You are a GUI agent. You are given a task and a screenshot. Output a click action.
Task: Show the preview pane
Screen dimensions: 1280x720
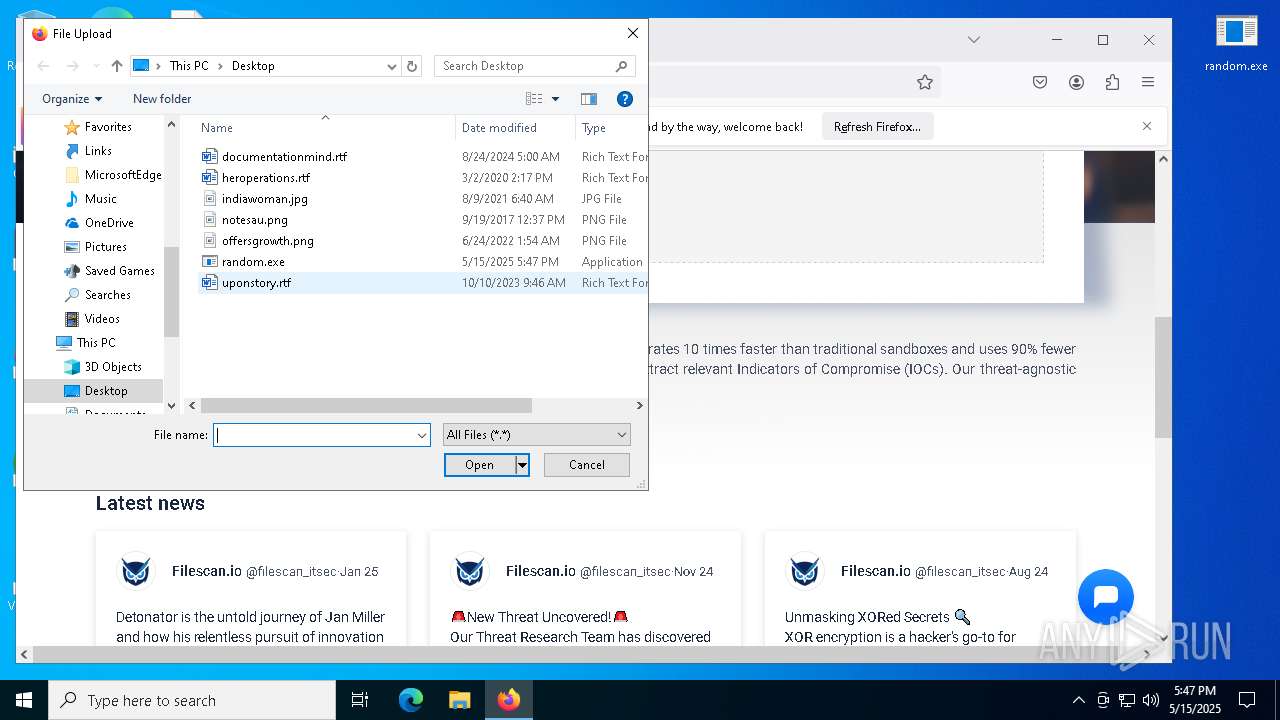[589, 99]
